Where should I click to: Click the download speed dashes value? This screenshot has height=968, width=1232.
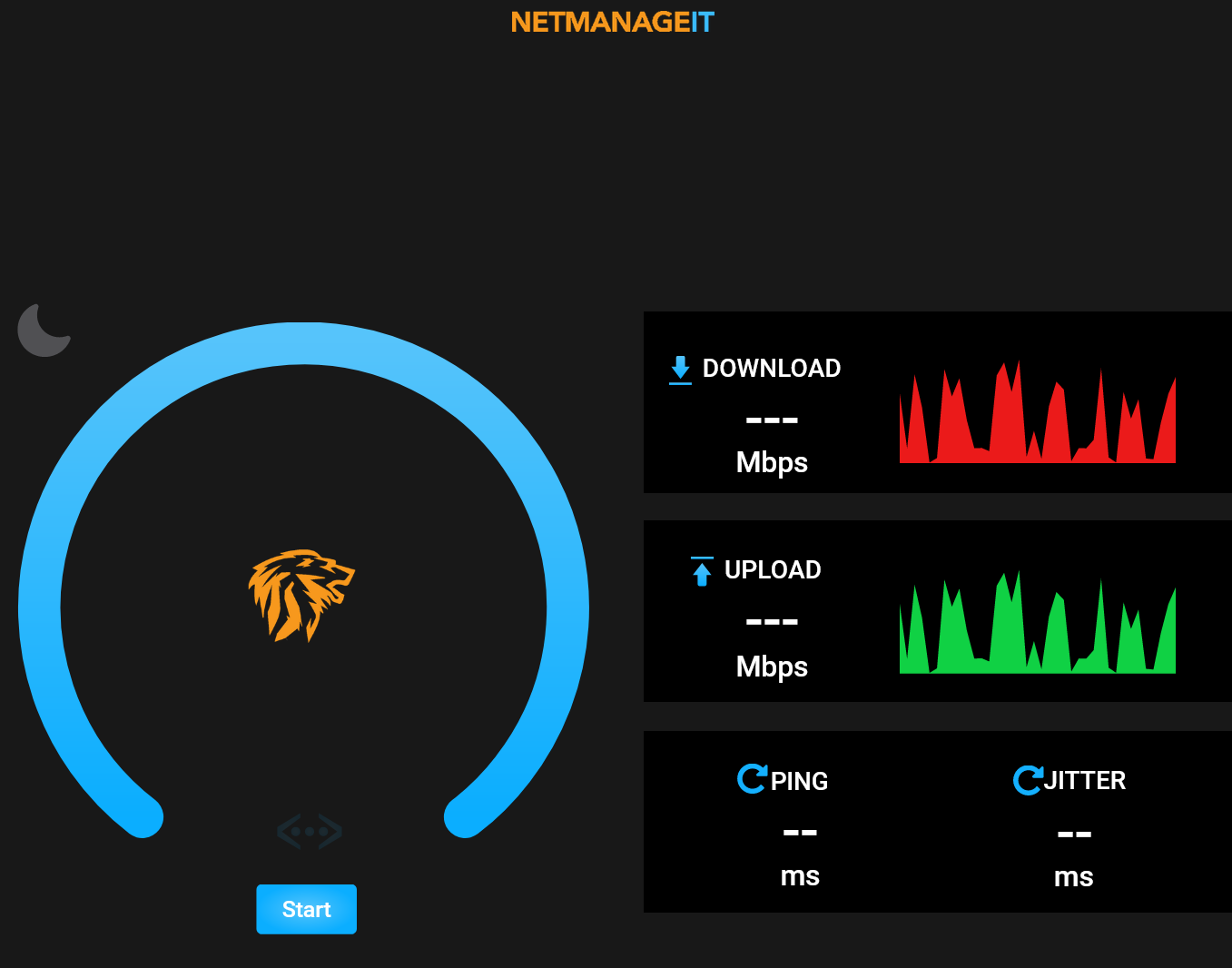772,420
